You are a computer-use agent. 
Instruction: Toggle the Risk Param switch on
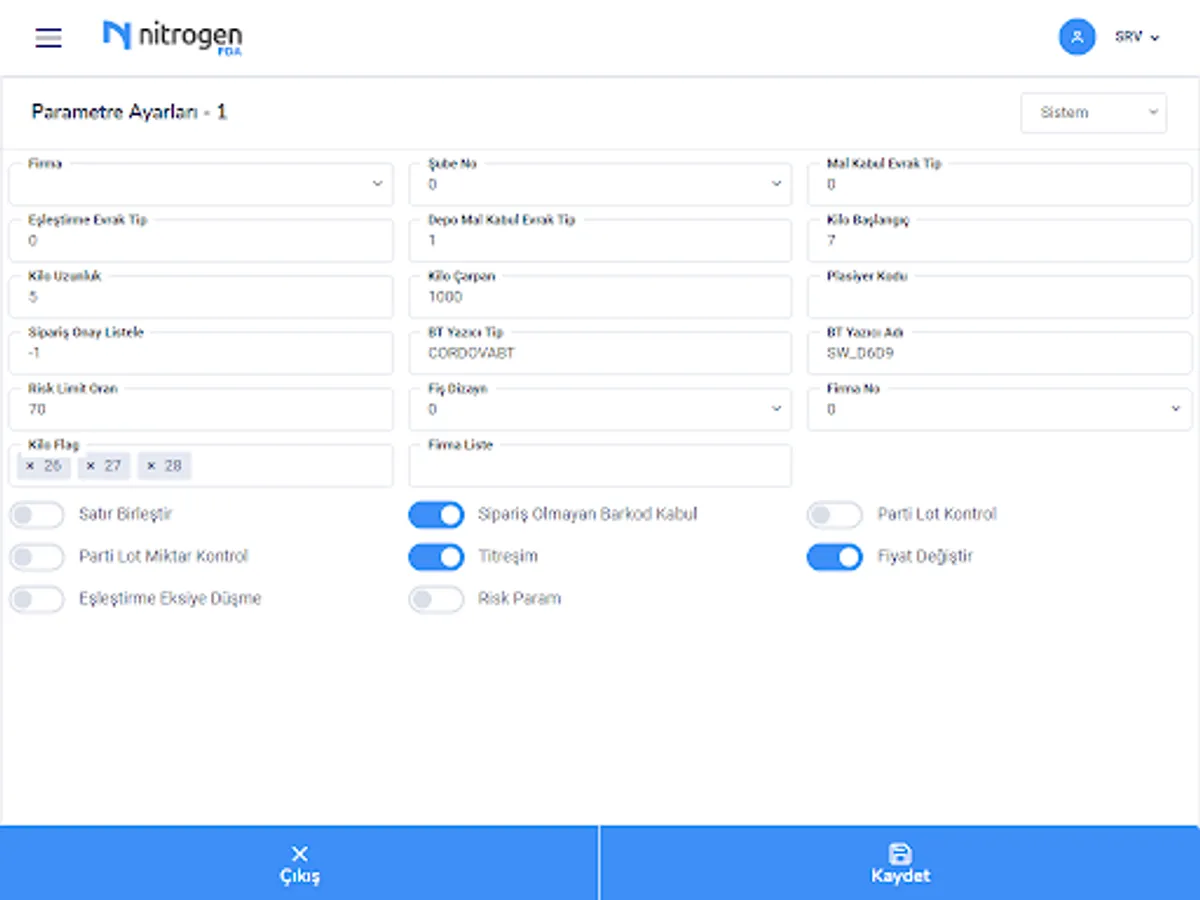pos(436,598)
